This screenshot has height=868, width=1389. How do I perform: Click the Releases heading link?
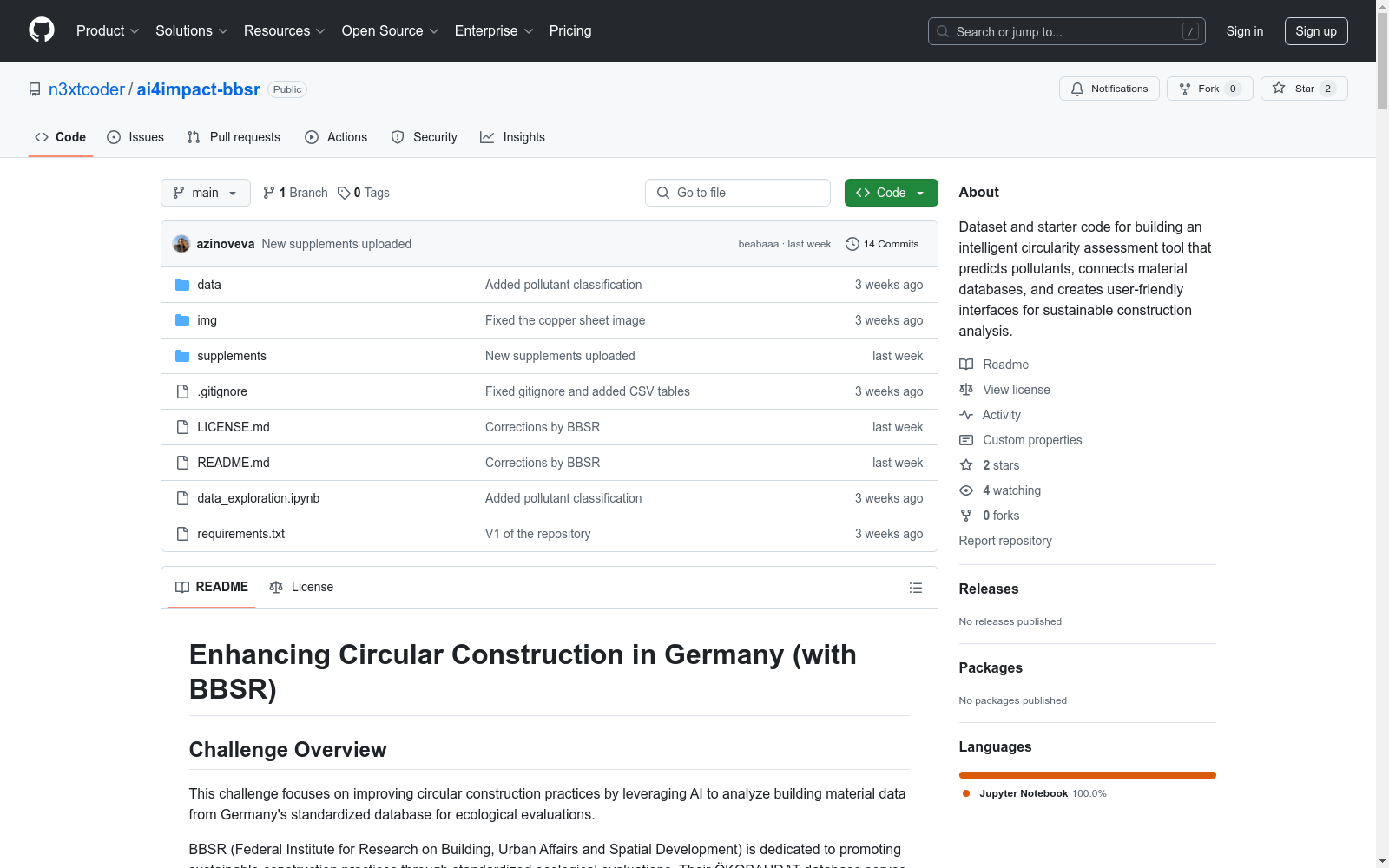click(989, 589)
